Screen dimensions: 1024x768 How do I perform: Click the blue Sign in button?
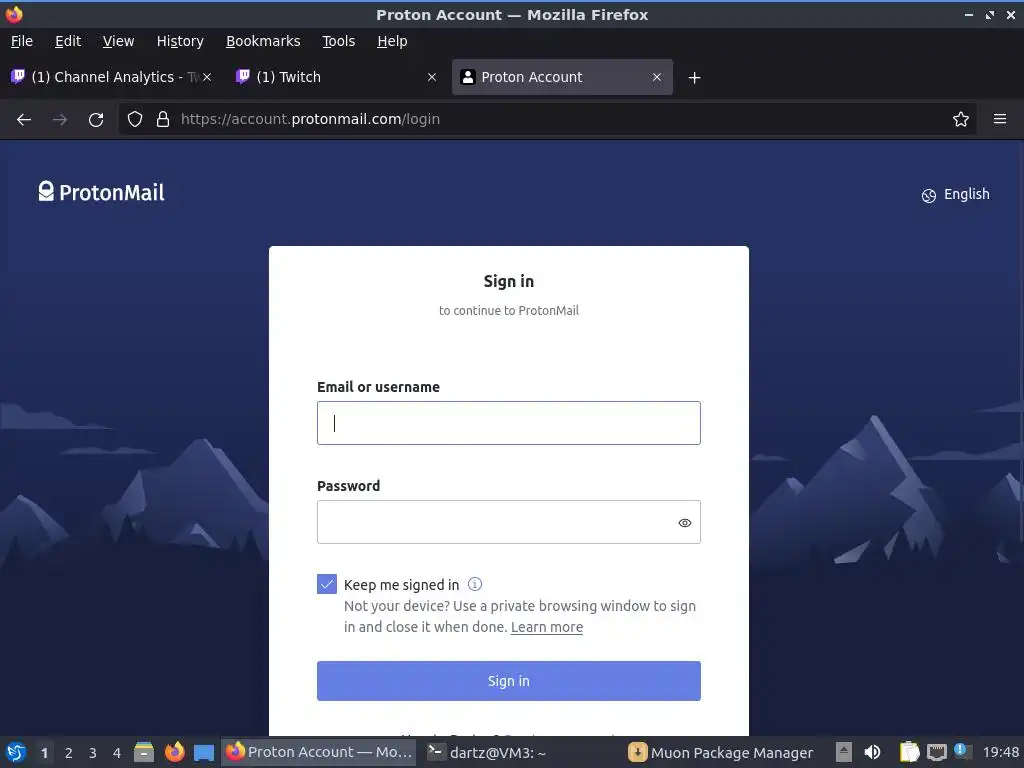tap(509, 680)
